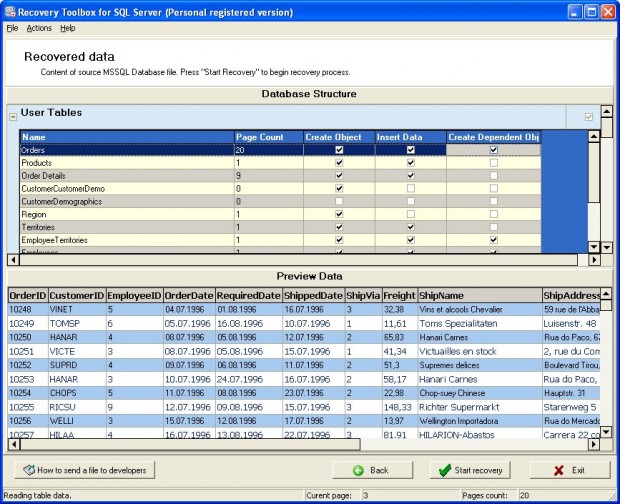Click the CustomerID column header
This screenshot has width=620, height=504.
(x=77, y=295)
